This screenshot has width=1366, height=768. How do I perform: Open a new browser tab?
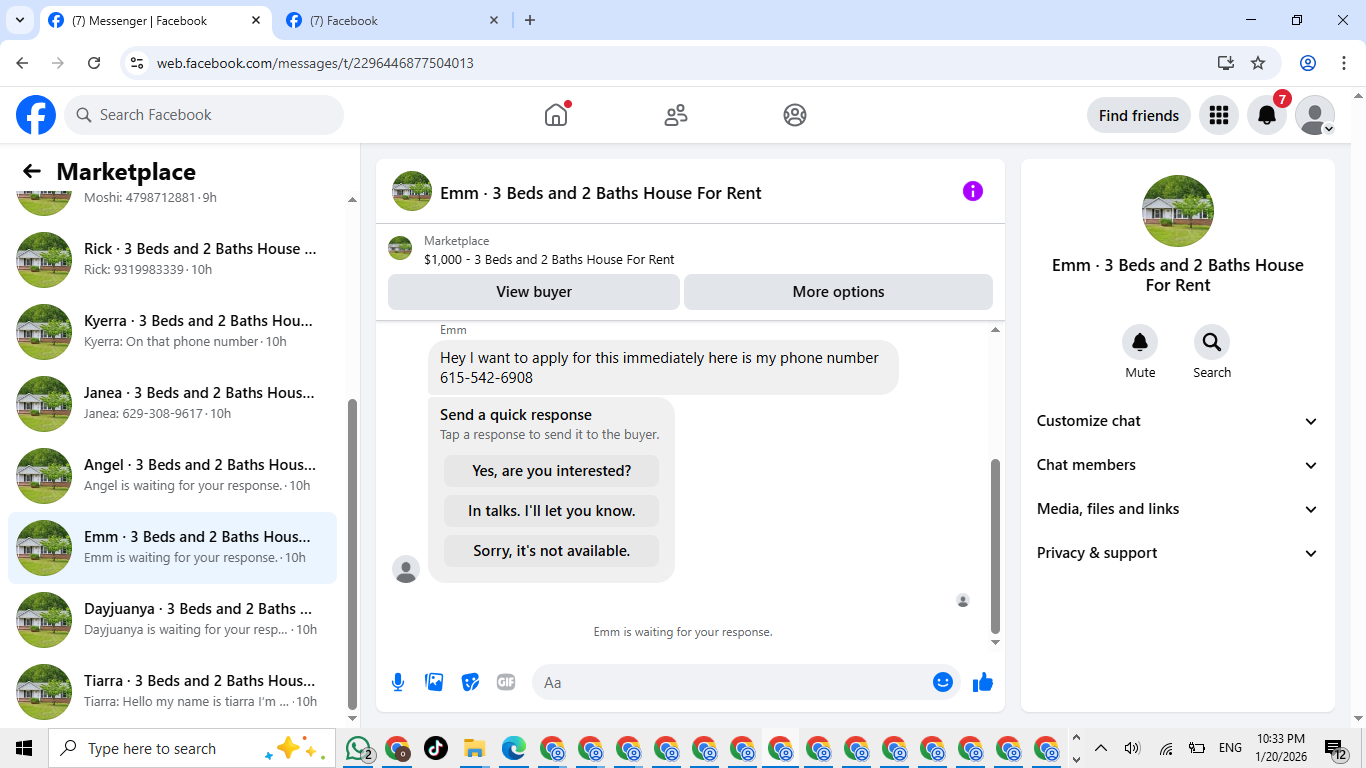point(530,20)
